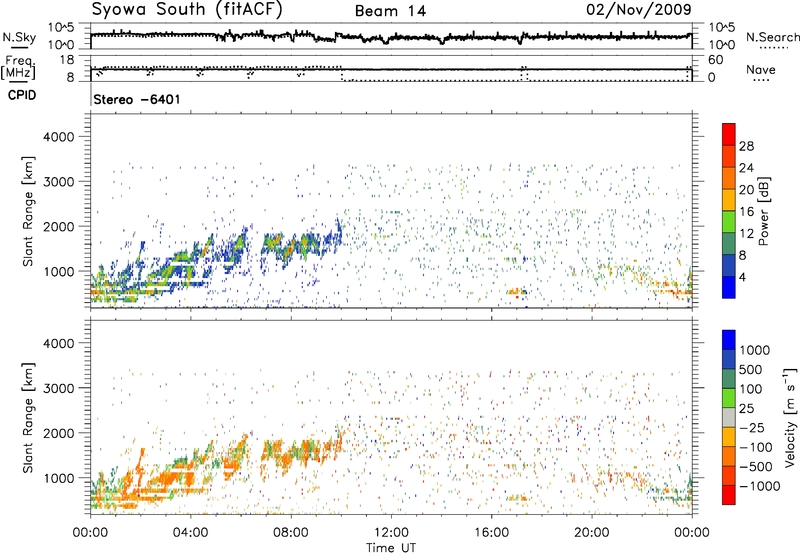Viewport: 800px width, 554px height.
Task: Click the 04:00 time tick label
Action: (x=190, y=533)
